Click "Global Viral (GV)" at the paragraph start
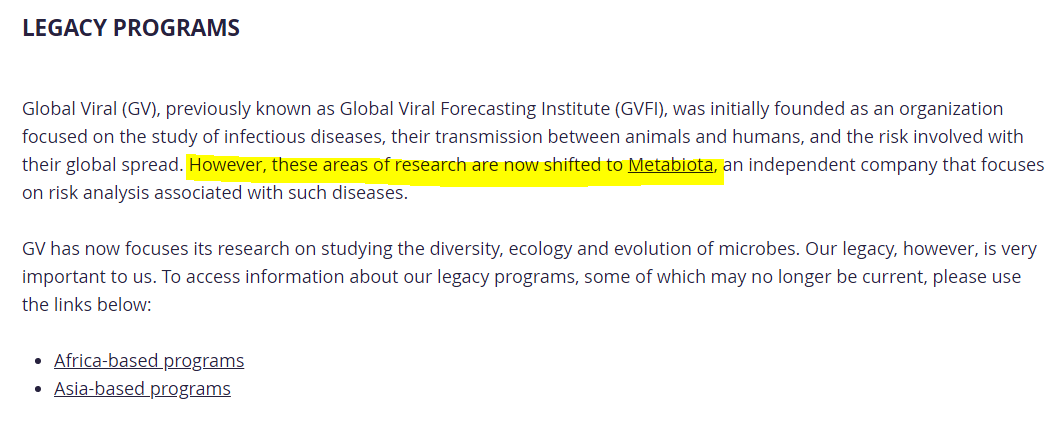 (x=88, y=108)
